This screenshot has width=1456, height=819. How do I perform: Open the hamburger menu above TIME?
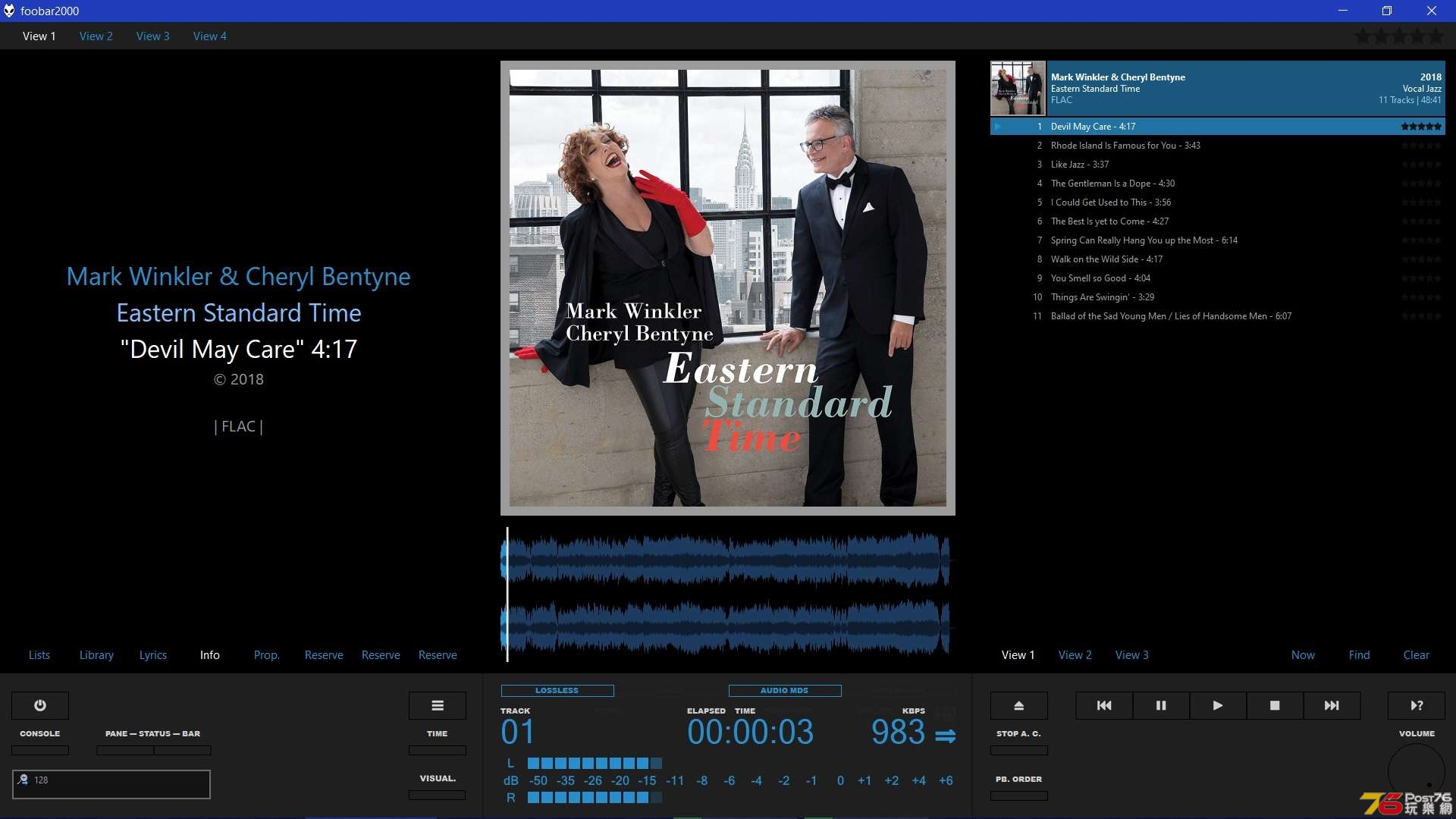click(x=438, y=705)
